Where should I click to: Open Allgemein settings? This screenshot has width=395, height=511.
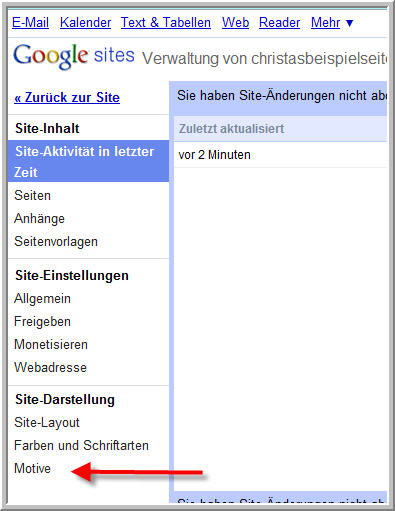(x=42, y=299)
